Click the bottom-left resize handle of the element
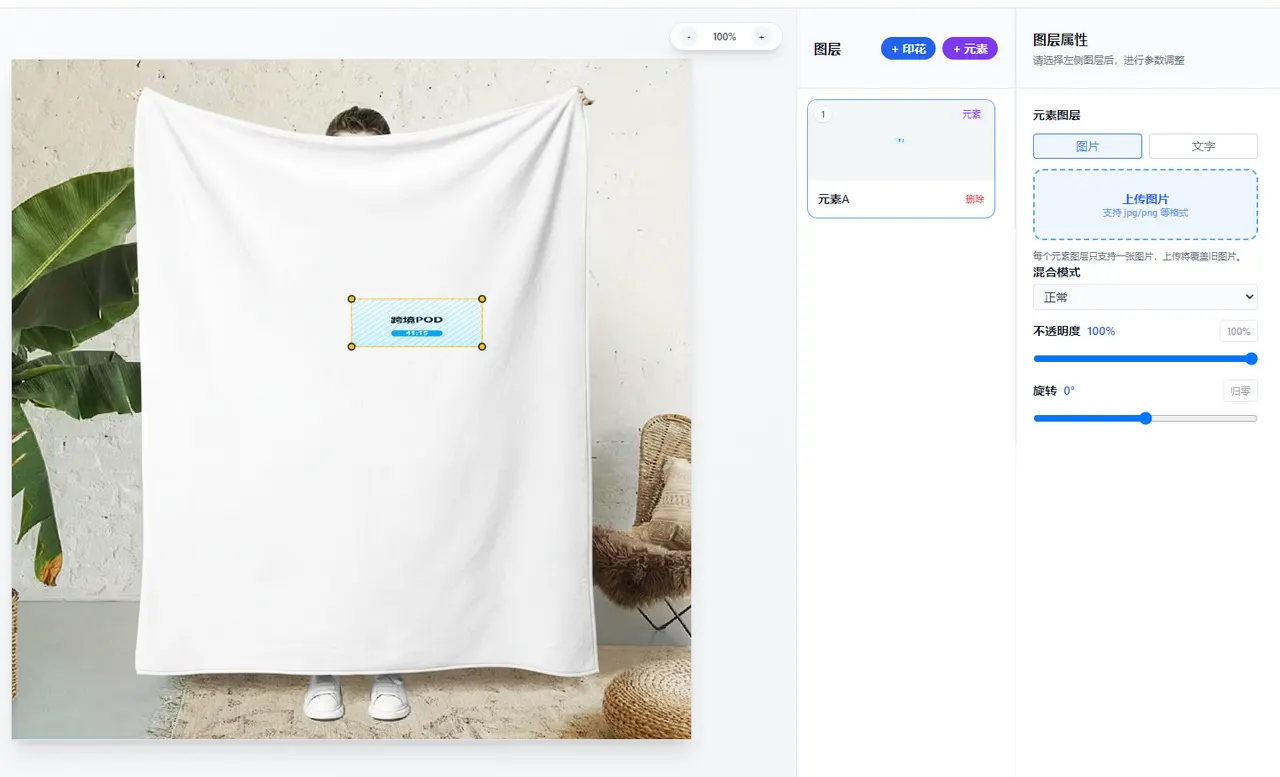Screen dimensions: 1280x777 point(351,346)
